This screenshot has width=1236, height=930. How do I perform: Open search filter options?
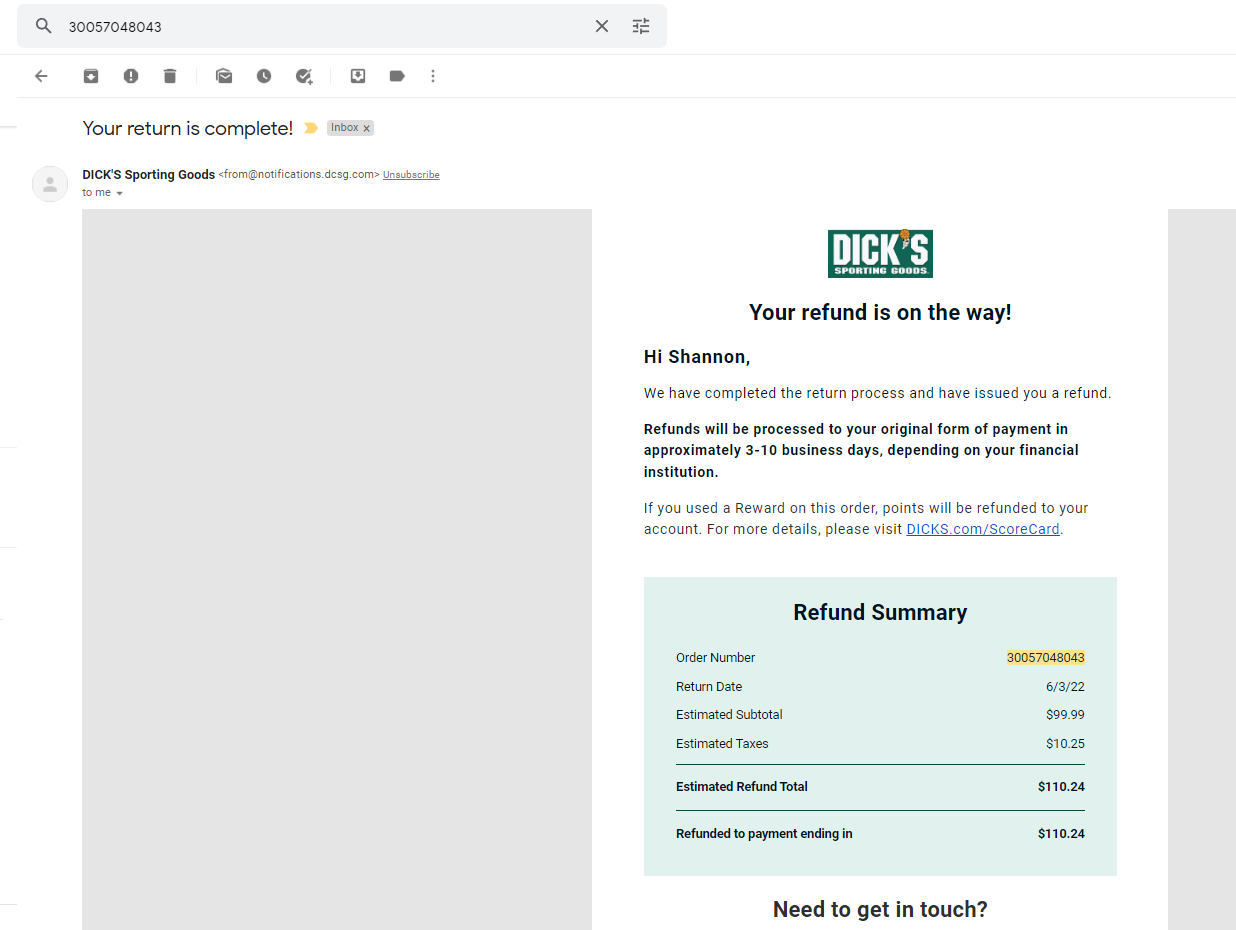pyautogui.click(x=641, y=26)
